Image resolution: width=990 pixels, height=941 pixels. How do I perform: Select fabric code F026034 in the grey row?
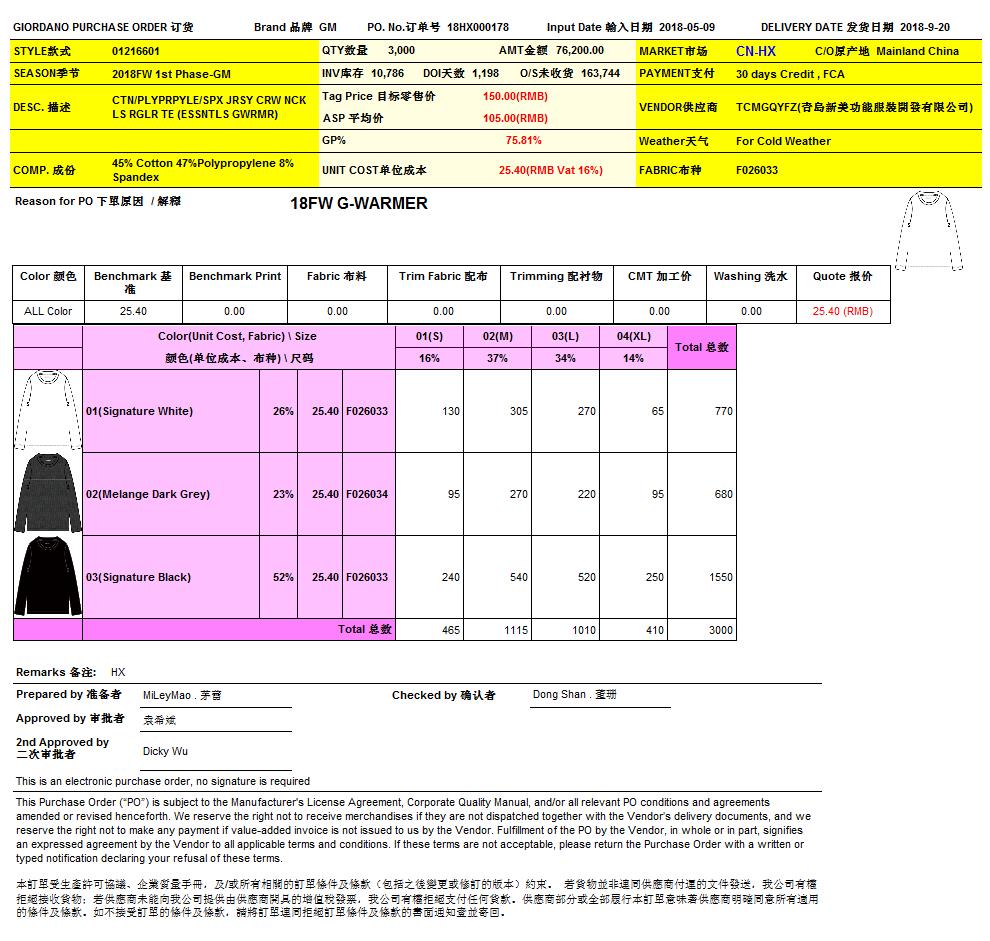367,494
